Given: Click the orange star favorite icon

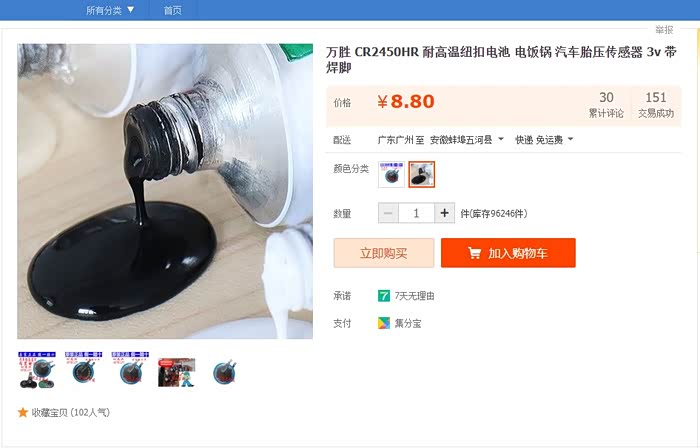Looking at the screenshot, I should pyautogui.click(x=23, y=412).
